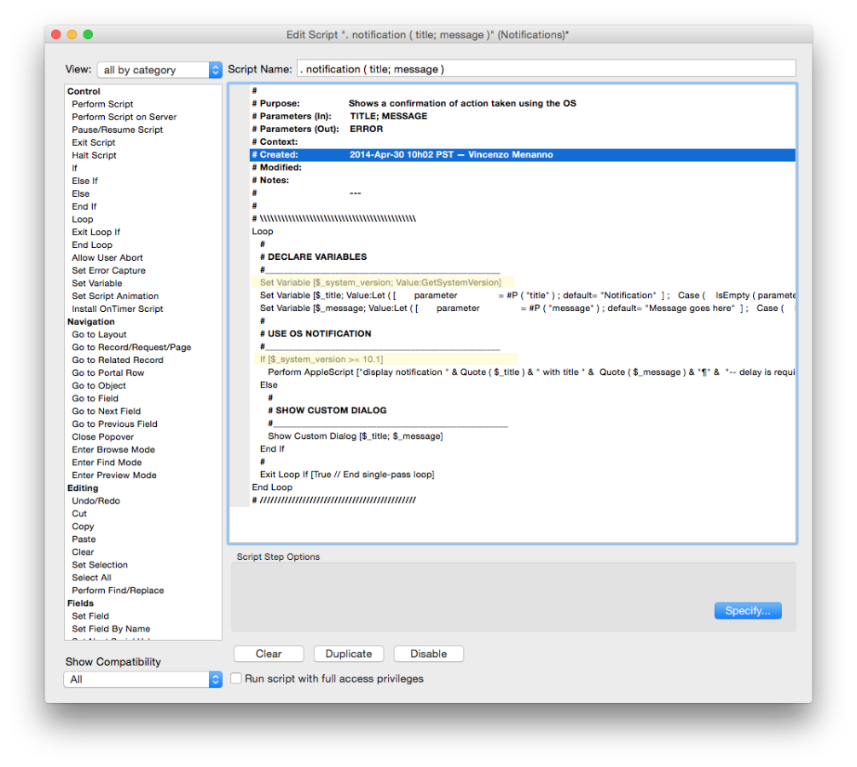Select 'Install OnTimer Script' step
The width and height of the screenshot is (857, 767).
(x=118, y=309)
